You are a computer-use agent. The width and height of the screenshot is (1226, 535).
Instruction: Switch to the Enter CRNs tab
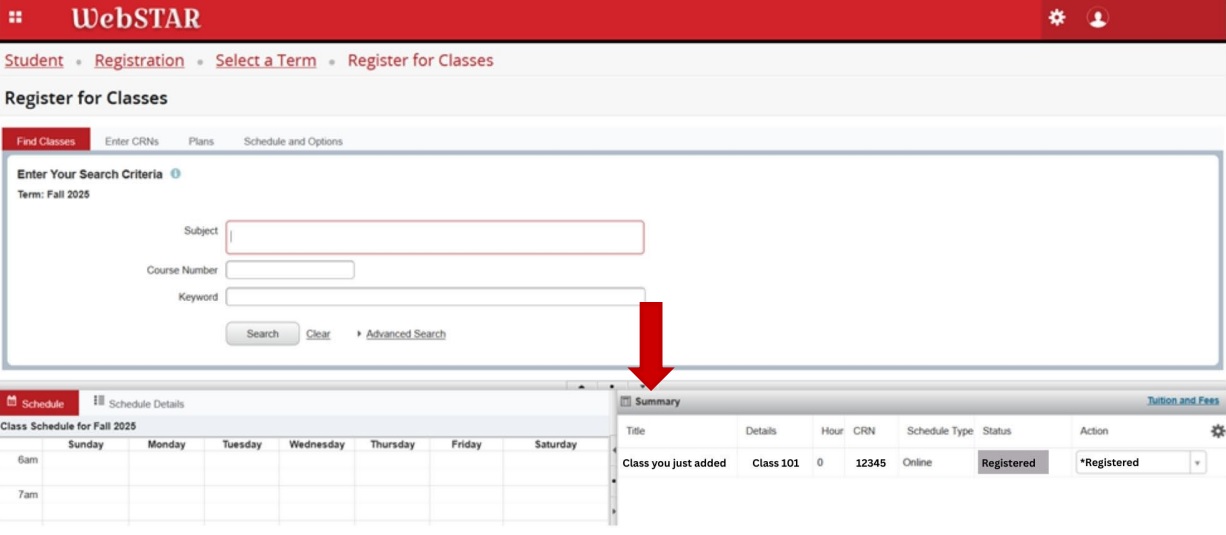(131, 142)
